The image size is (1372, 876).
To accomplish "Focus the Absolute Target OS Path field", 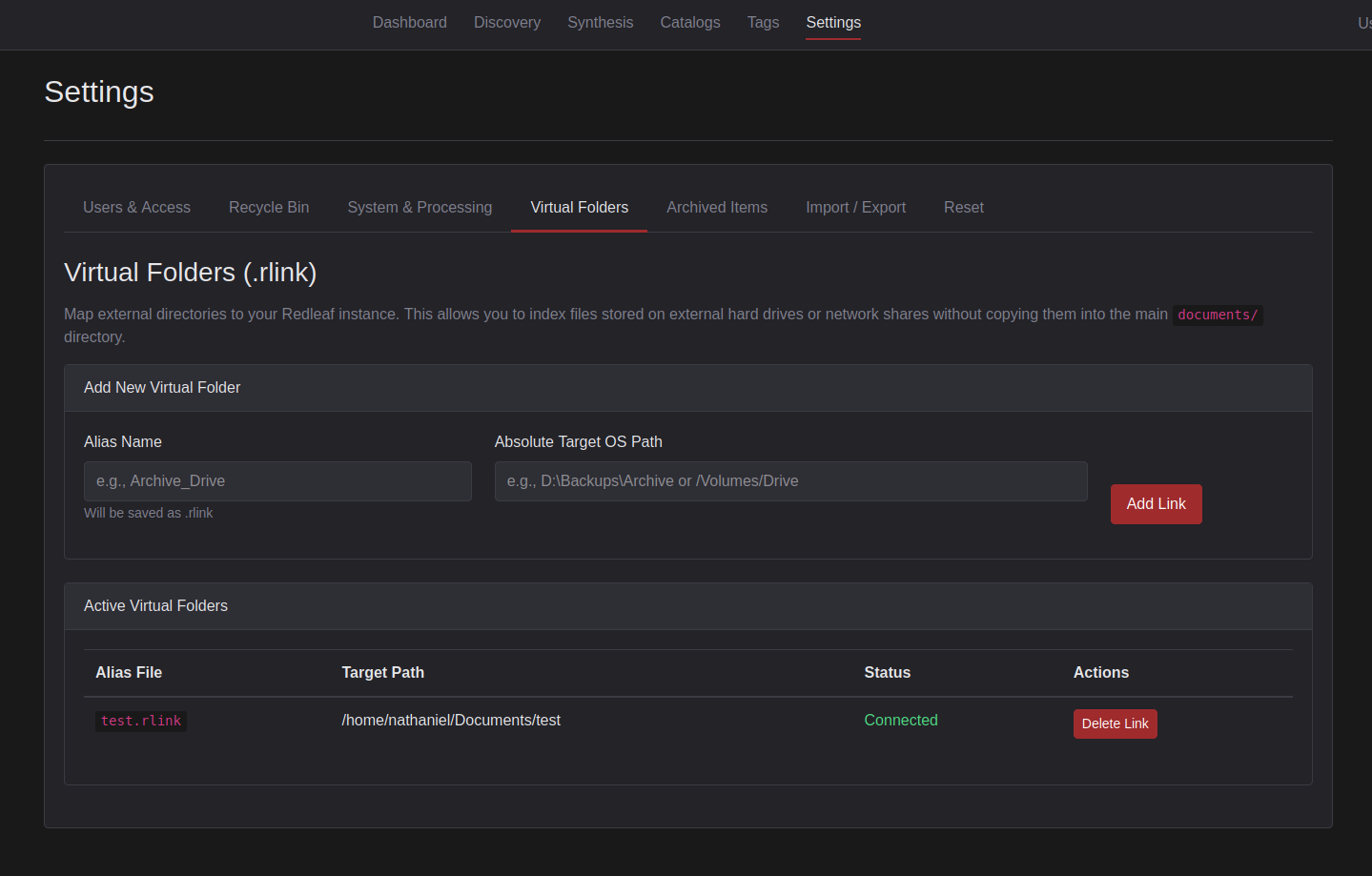I will 790,481.
